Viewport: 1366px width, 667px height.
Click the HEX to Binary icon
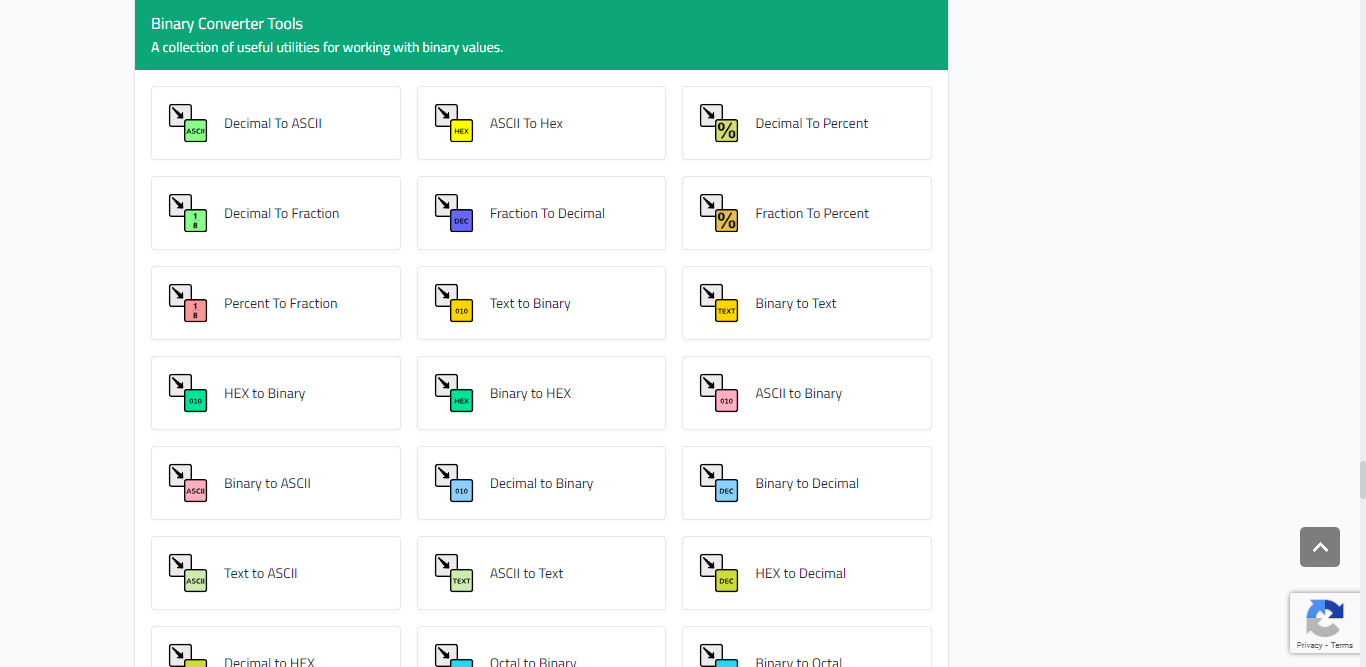(188, 393)
